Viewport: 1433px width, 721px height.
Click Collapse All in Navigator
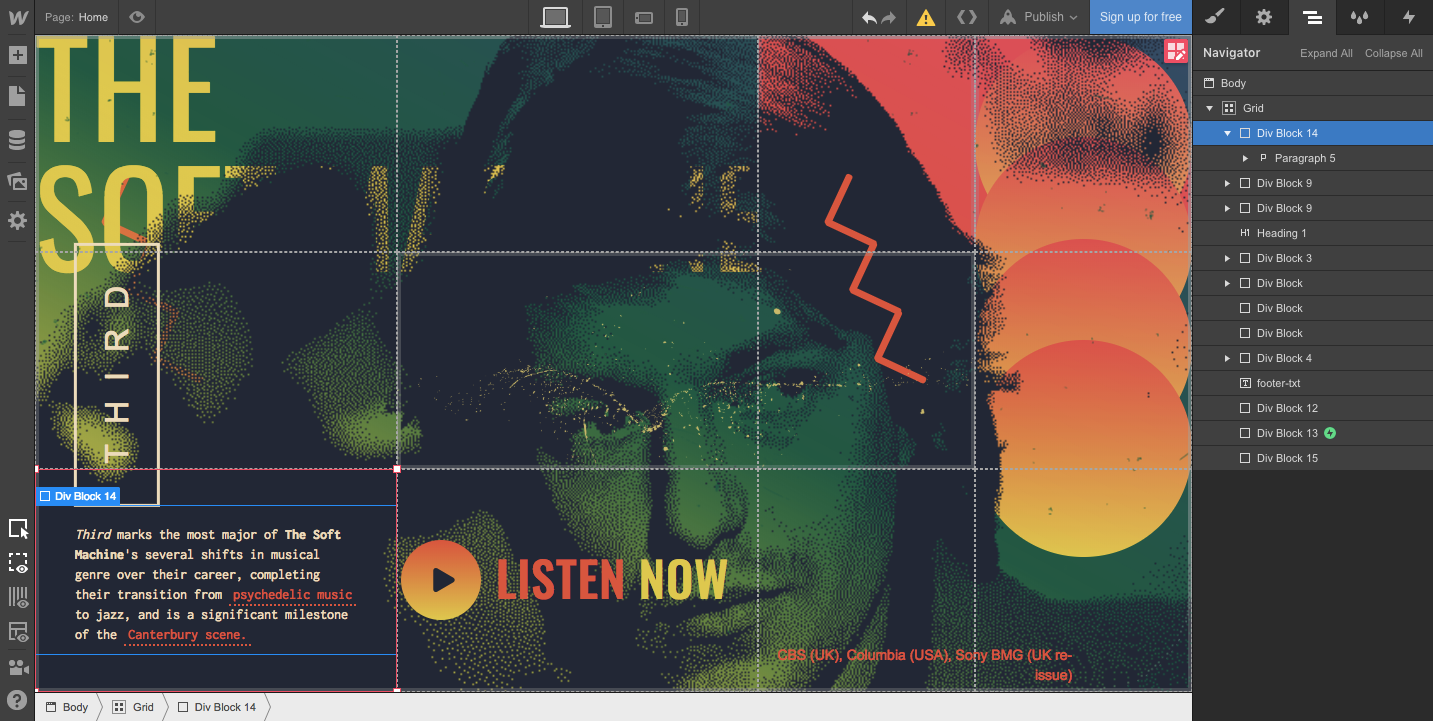pos(1394,53)
